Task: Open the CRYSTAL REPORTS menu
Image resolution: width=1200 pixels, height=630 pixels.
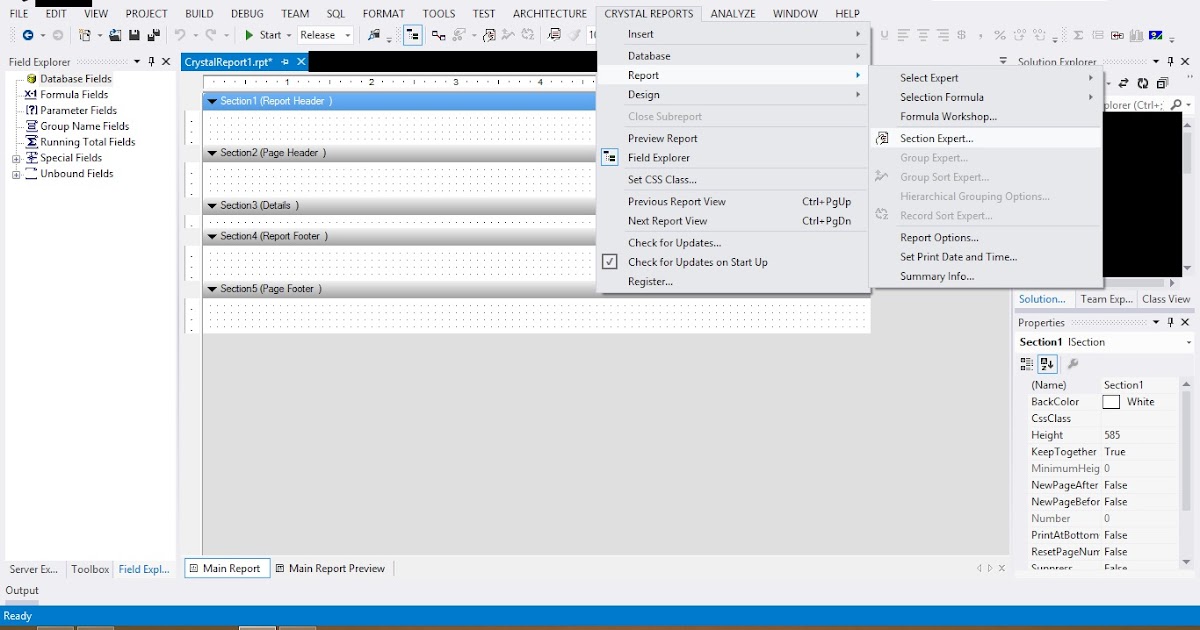Action: tap(648, 14)
